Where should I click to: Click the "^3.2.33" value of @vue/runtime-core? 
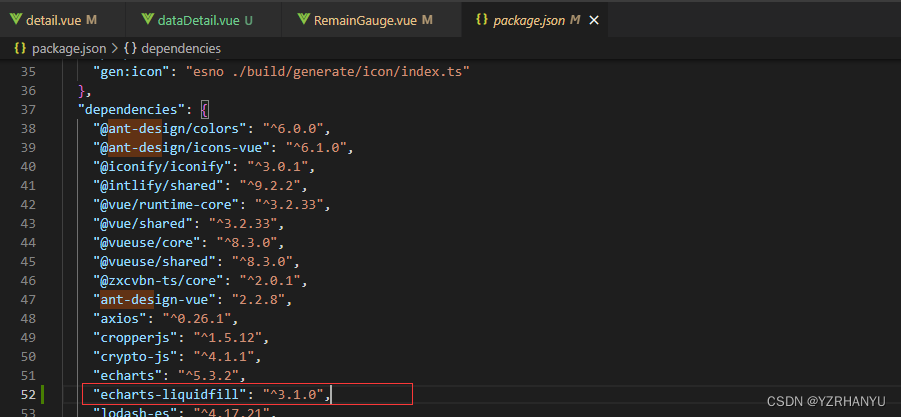(x=291, y=204)
